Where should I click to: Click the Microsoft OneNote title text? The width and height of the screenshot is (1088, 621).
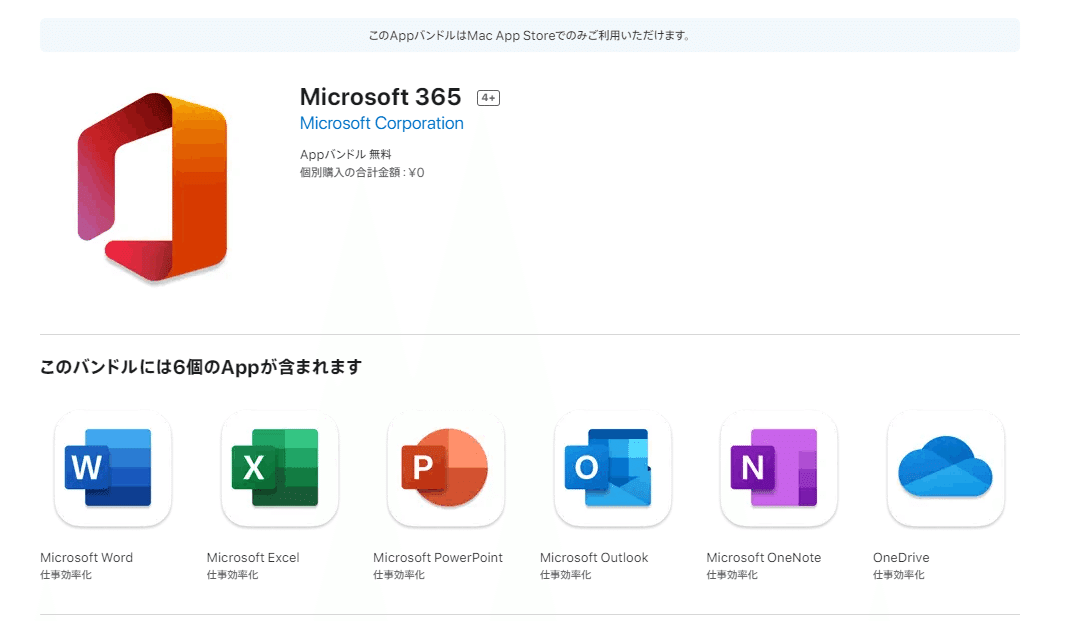pyautogui.click(x=764, y=557)
